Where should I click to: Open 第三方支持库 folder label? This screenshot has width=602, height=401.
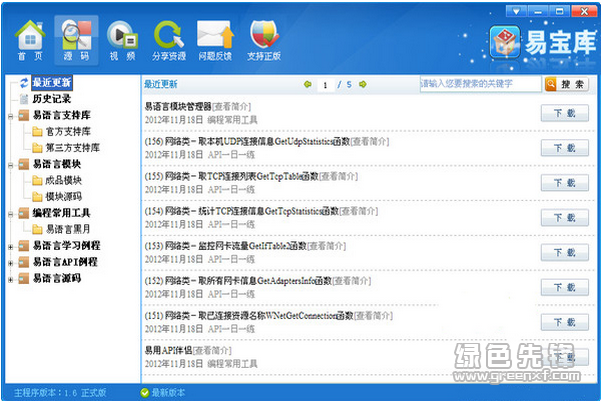coord(73,148)
